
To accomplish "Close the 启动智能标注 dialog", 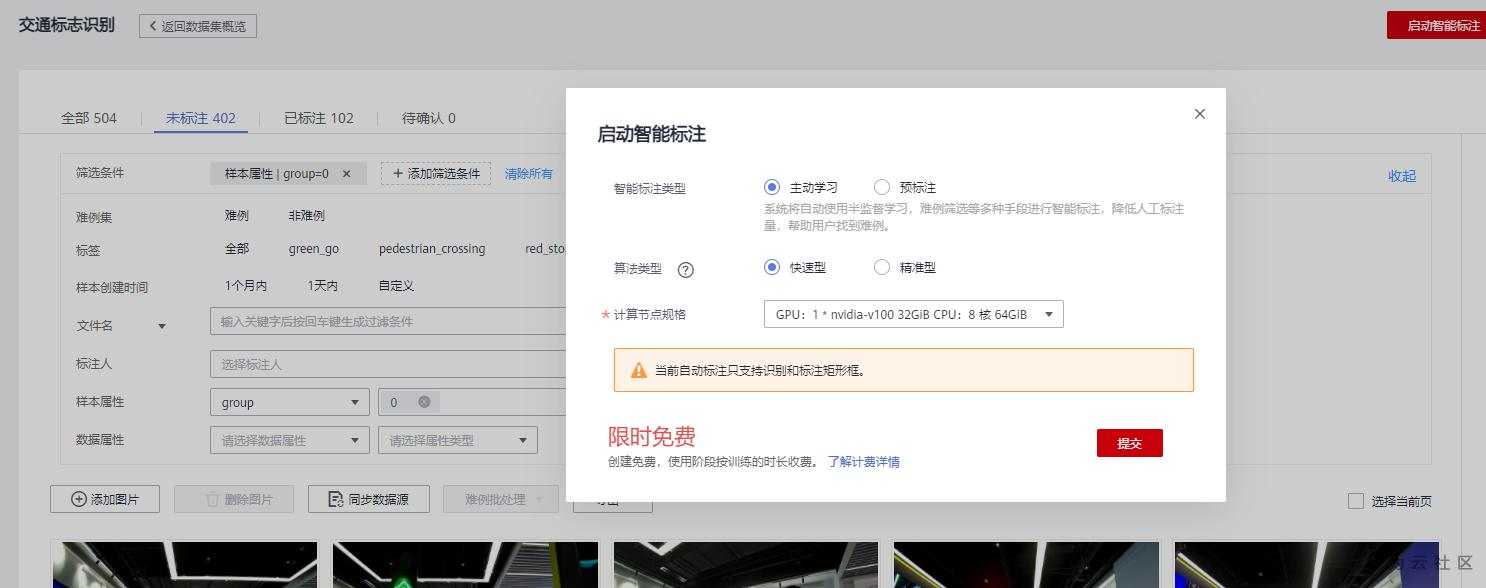I will coord(1199,114).
